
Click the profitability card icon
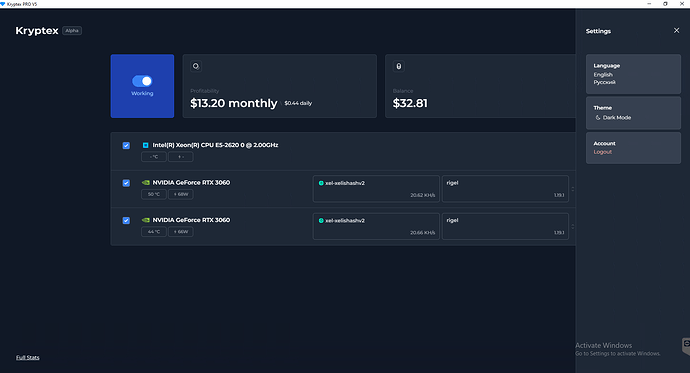[x=196, y=66]
